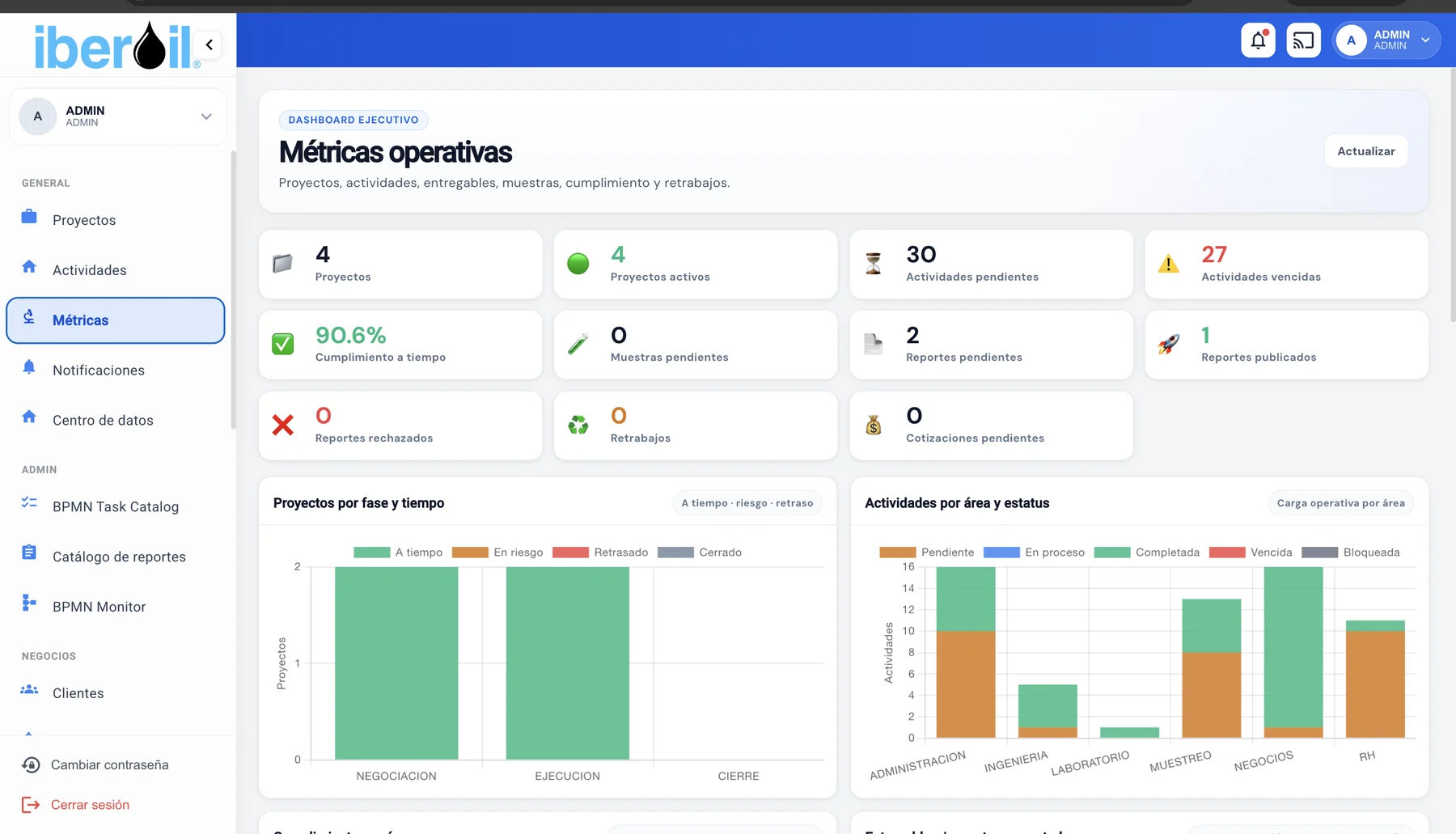Click the Carga operativa por área chip

[x=1340, y=503]
